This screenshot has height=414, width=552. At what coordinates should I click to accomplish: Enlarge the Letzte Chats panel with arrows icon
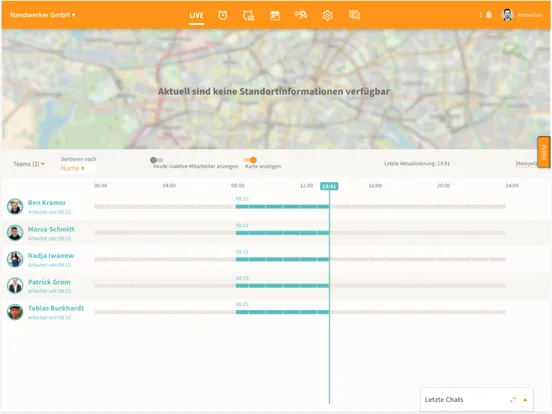(513, 400)
